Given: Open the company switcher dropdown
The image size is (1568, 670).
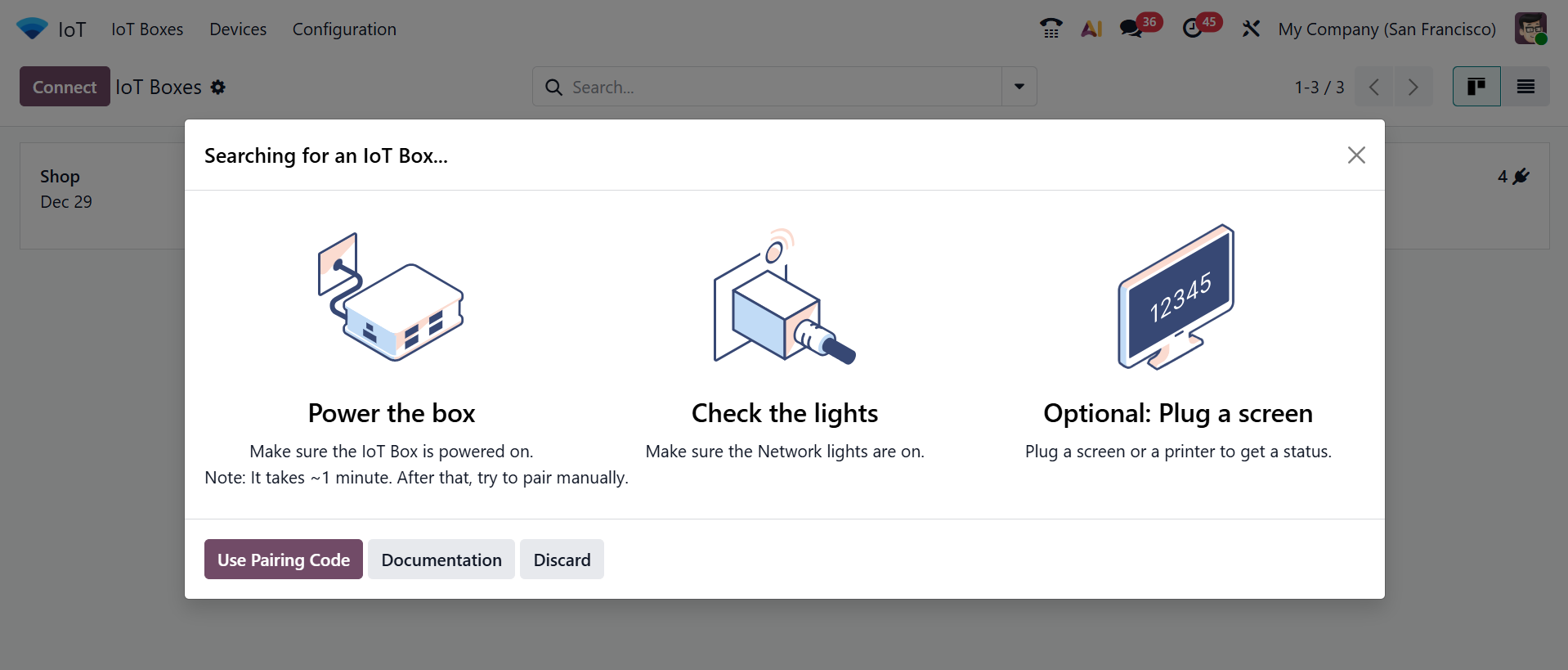Looking at the screenshot, I should coord(1387,29).
